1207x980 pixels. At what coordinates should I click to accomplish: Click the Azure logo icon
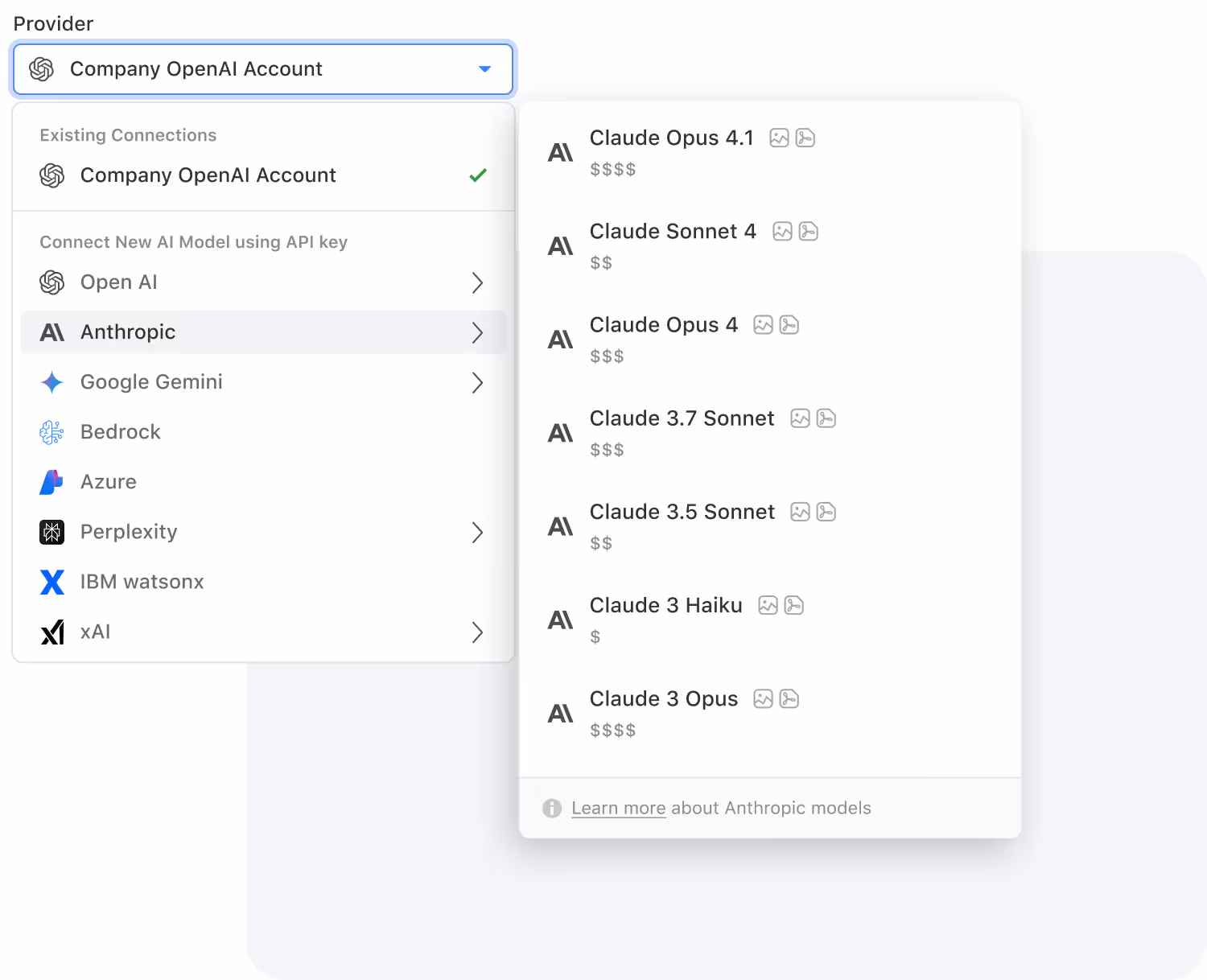point(52,482)
